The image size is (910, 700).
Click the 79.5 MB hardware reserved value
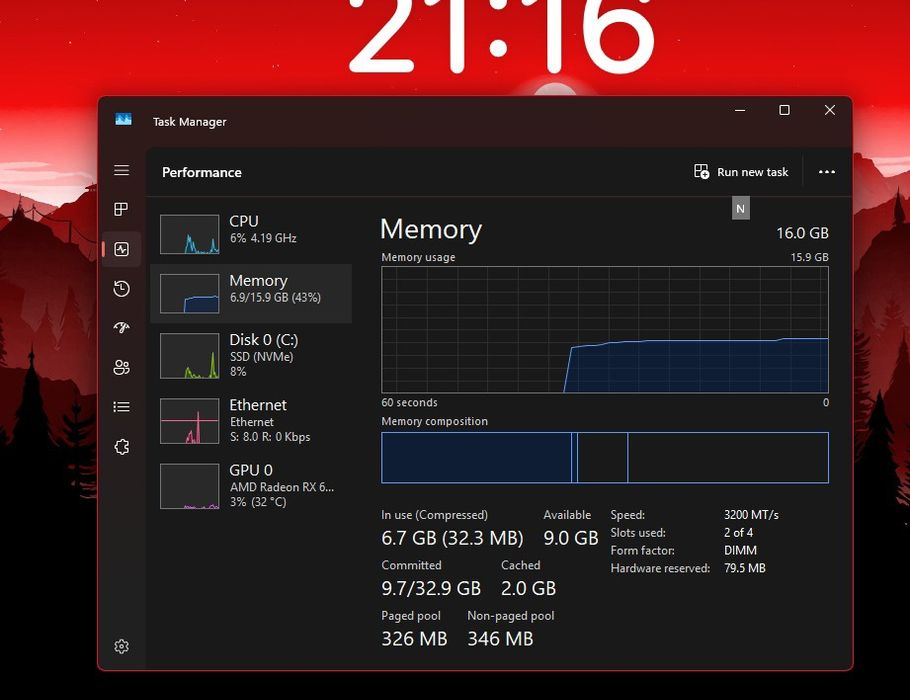coord(745,568)
